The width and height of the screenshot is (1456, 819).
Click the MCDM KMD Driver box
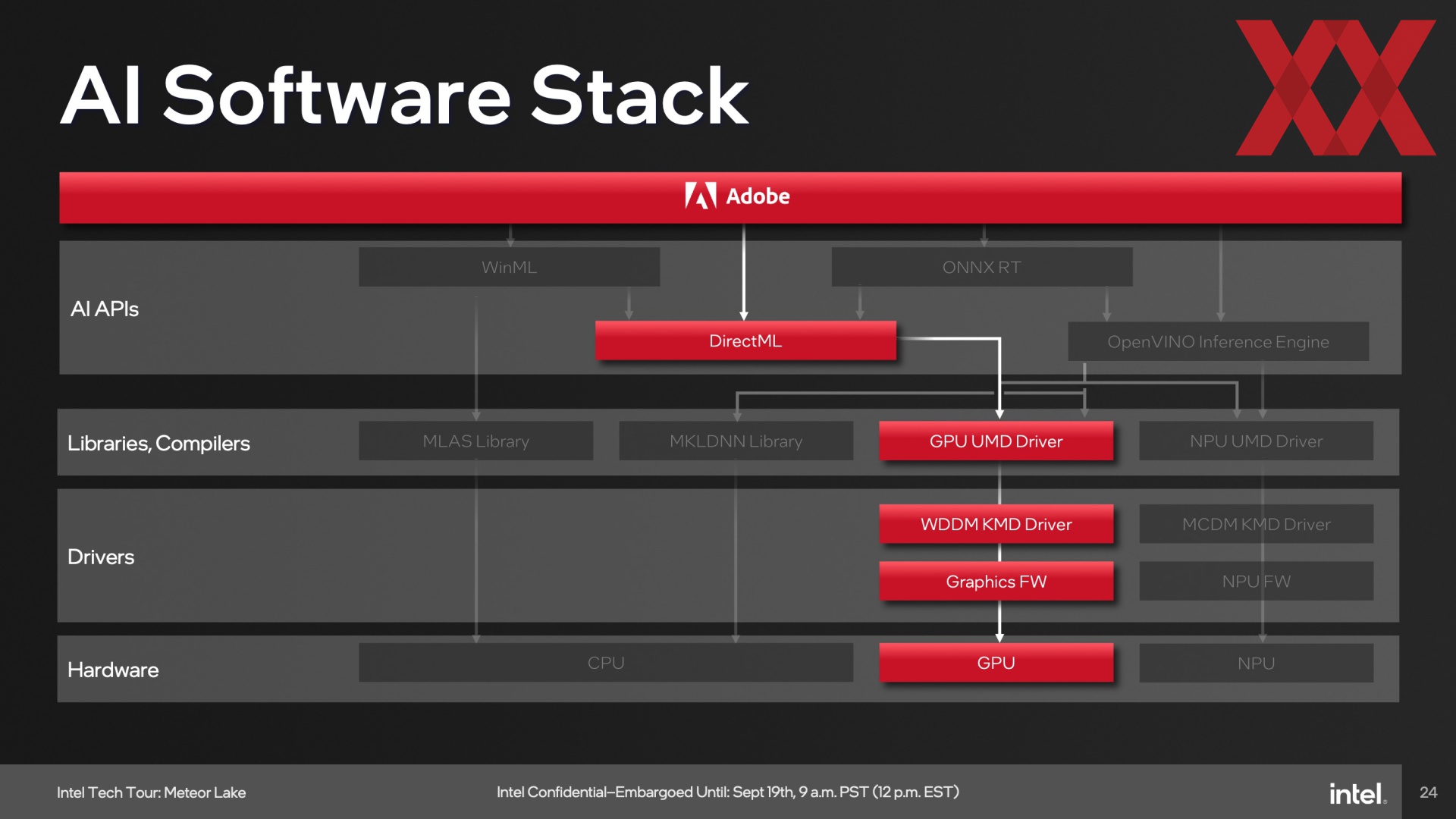1256,524
